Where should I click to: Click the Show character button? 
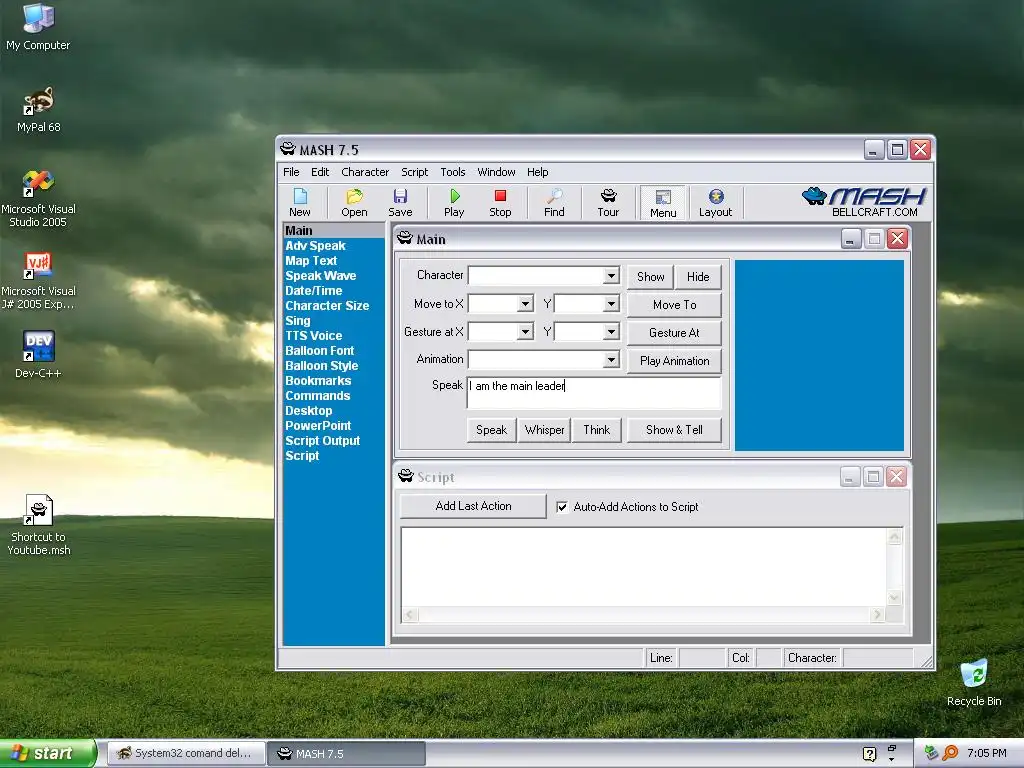click(650, 277)
